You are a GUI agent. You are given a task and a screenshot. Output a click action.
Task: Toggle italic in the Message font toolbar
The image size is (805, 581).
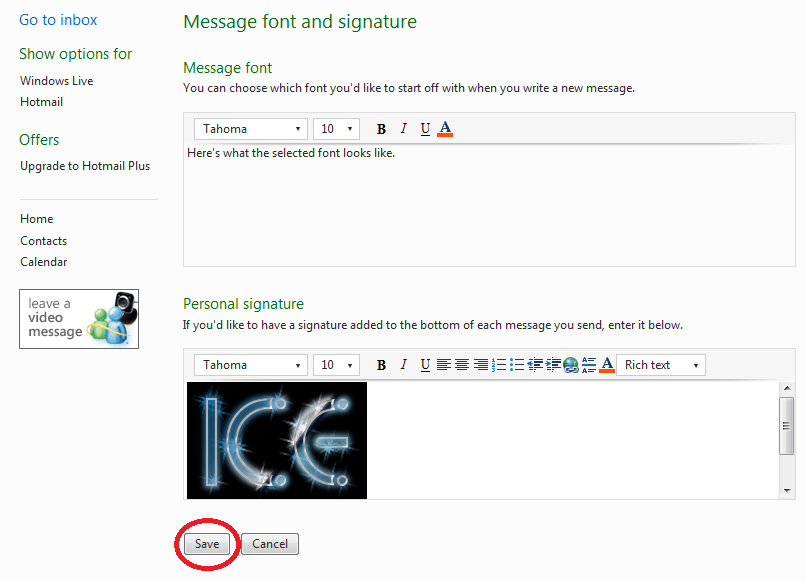[x=403, y=129]
